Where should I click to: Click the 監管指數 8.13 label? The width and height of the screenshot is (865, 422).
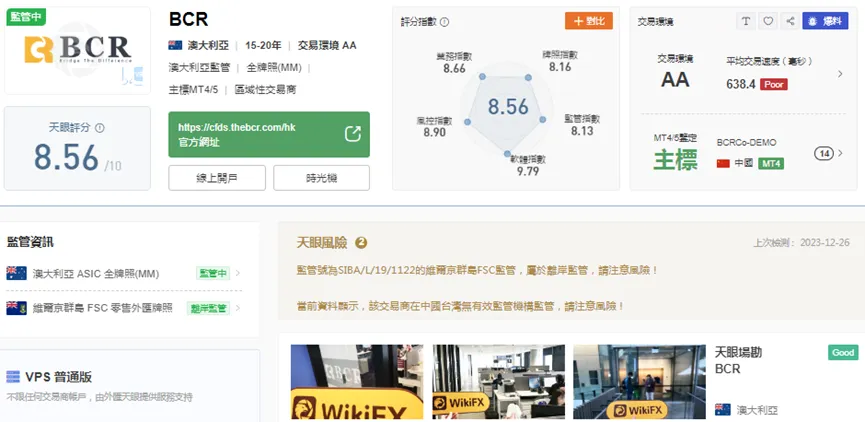click(582, 125)
